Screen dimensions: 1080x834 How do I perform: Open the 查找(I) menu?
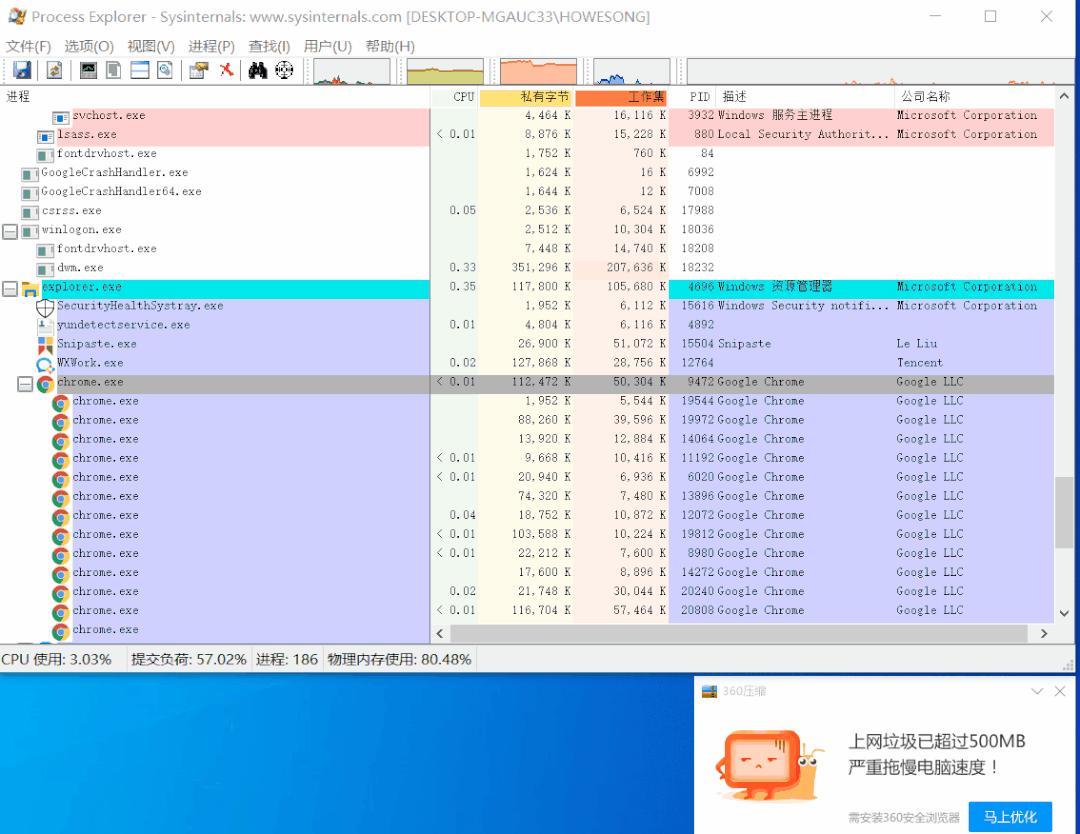click(x=267, y=45)
